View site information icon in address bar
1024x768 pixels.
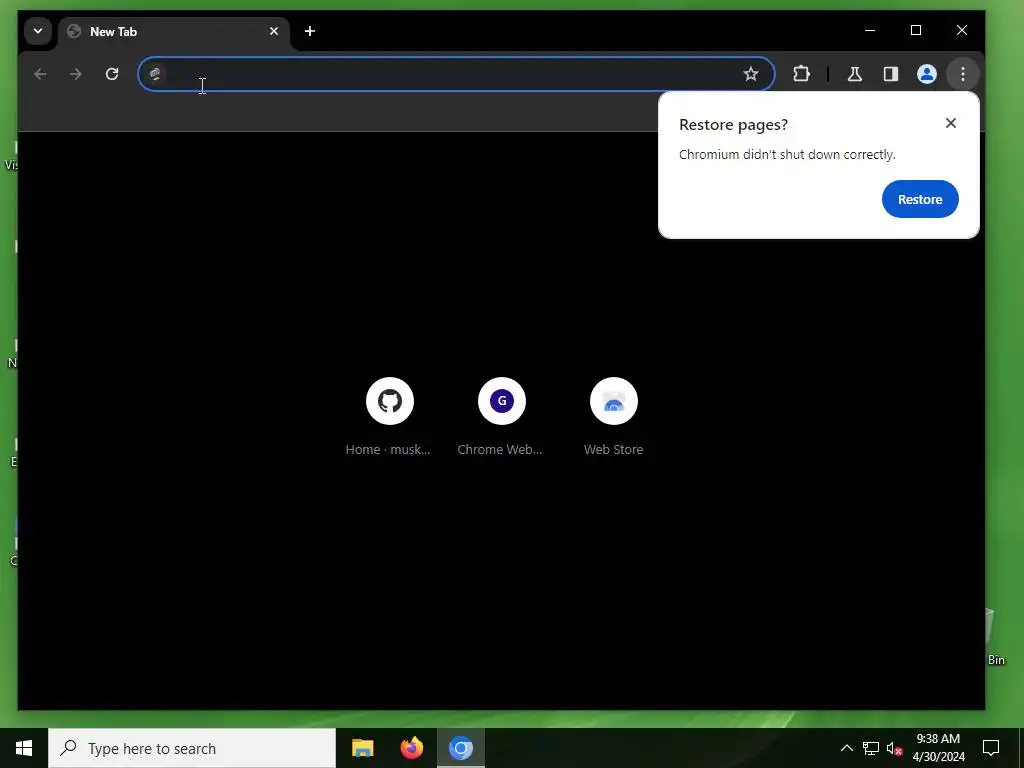click(x=155, y=74)
